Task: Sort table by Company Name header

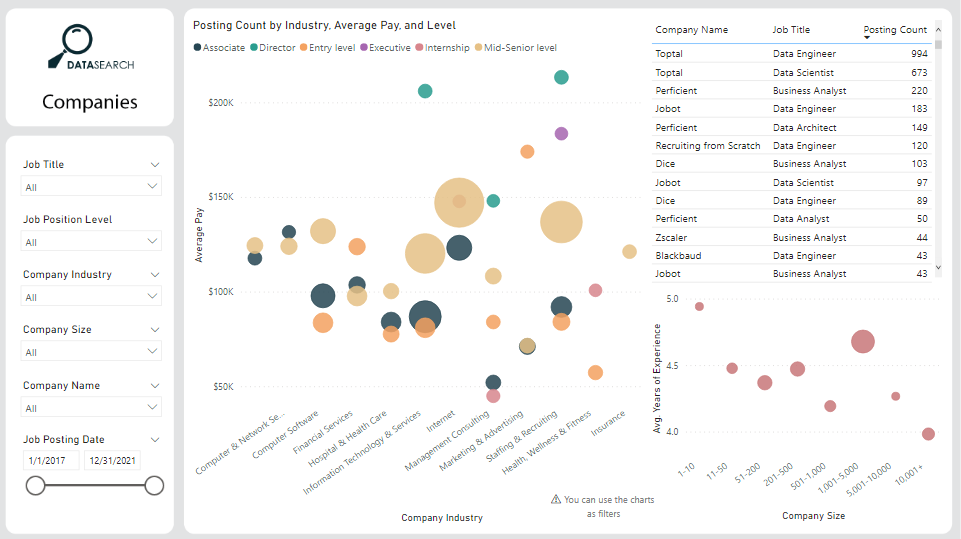Action: pos(692,30)
